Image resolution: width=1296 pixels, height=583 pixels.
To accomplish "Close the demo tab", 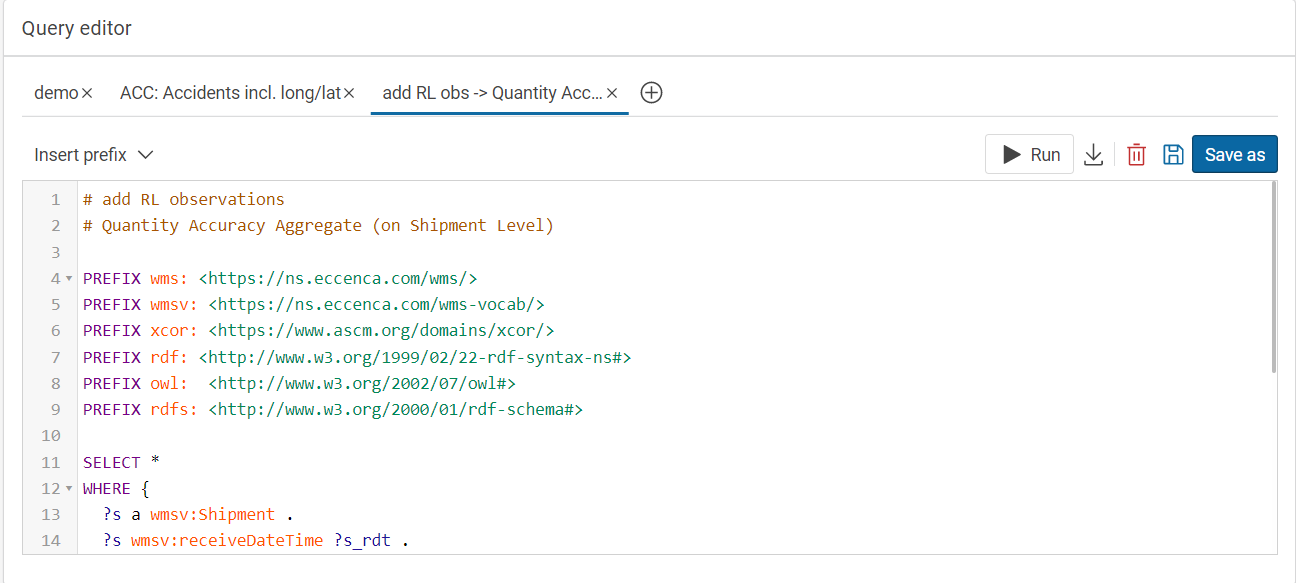I will [87, 93].
